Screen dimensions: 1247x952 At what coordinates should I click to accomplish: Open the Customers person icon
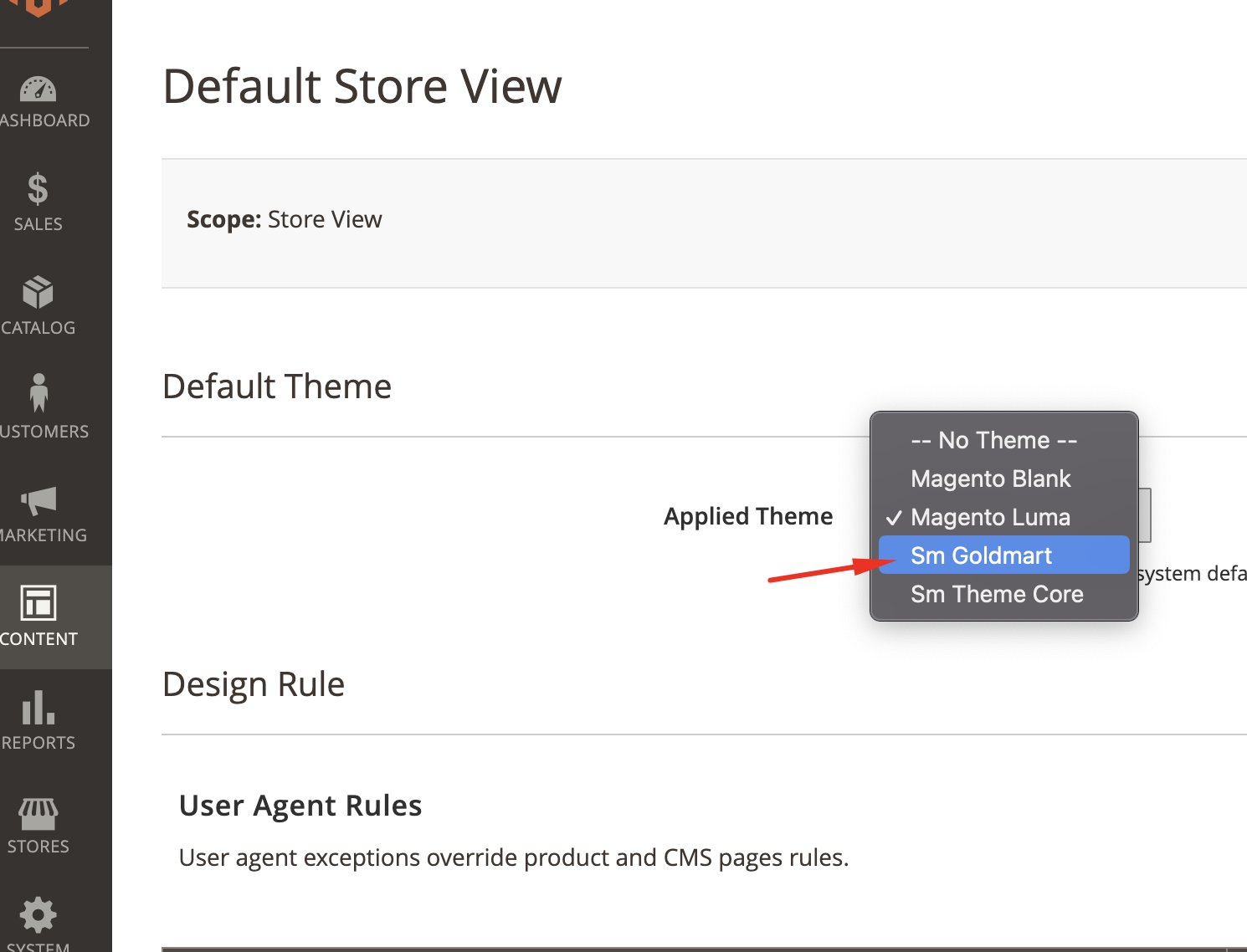click(38, 393)
